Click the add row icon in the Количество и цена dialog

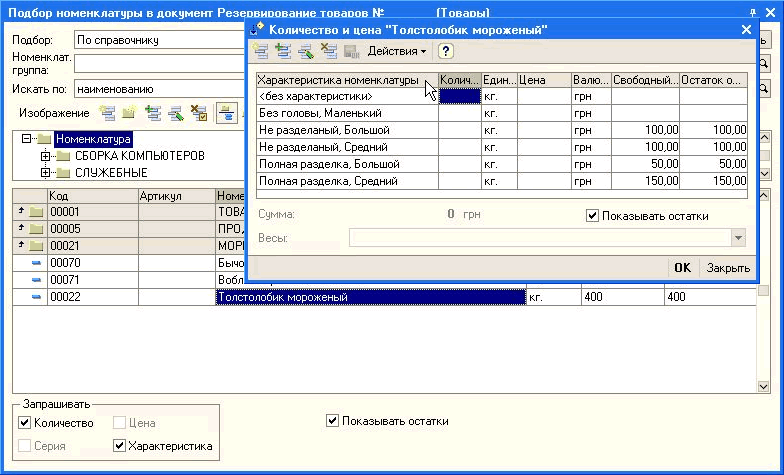[x=261, y=51]
